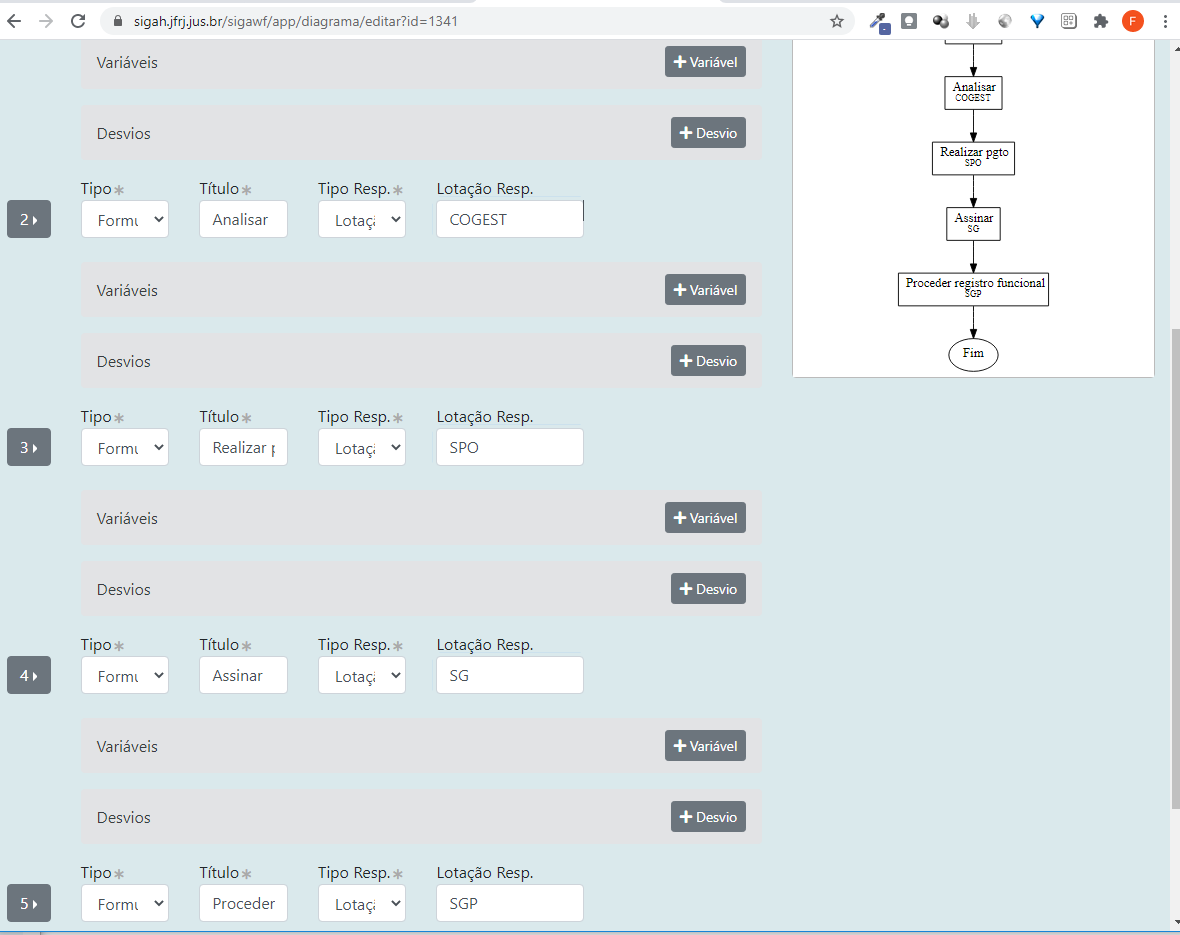The image size is (1180, 935).
Task: Expand step 4 numbered toggle button
Action: click(x=29, y=676)
